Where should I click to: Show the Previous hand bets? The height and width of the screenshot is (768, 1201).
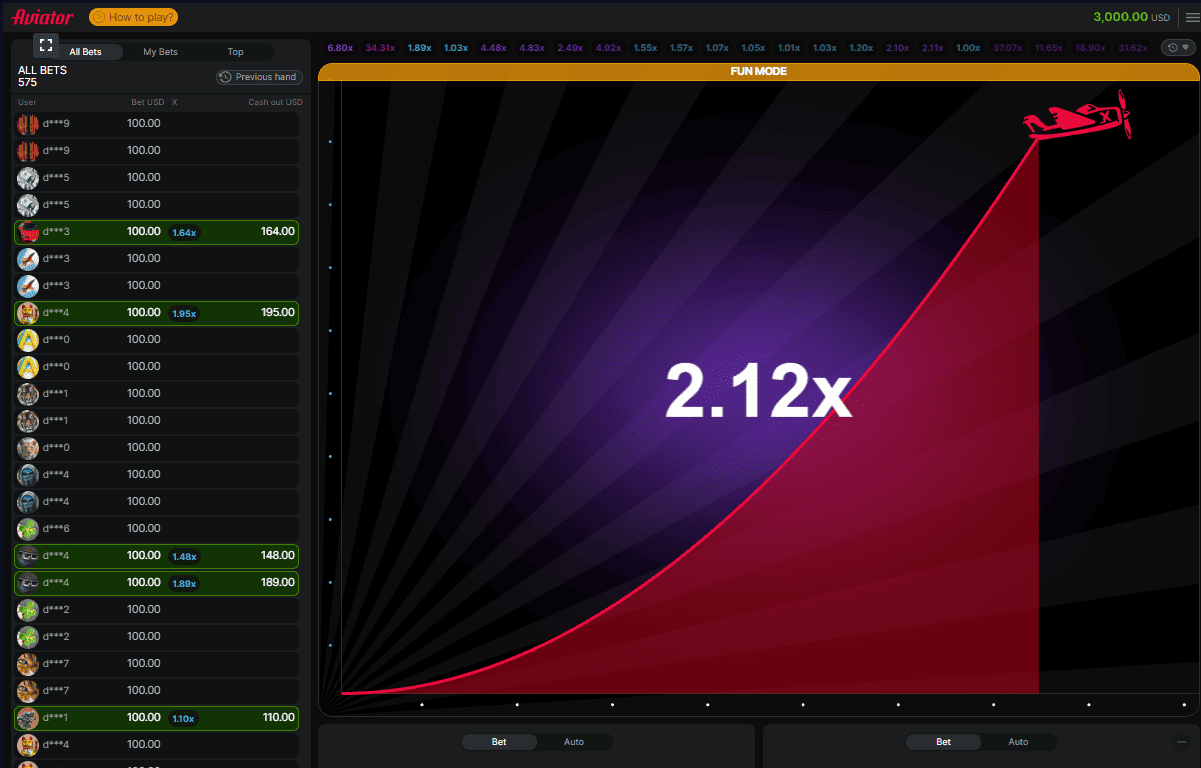tap(259, 77)
